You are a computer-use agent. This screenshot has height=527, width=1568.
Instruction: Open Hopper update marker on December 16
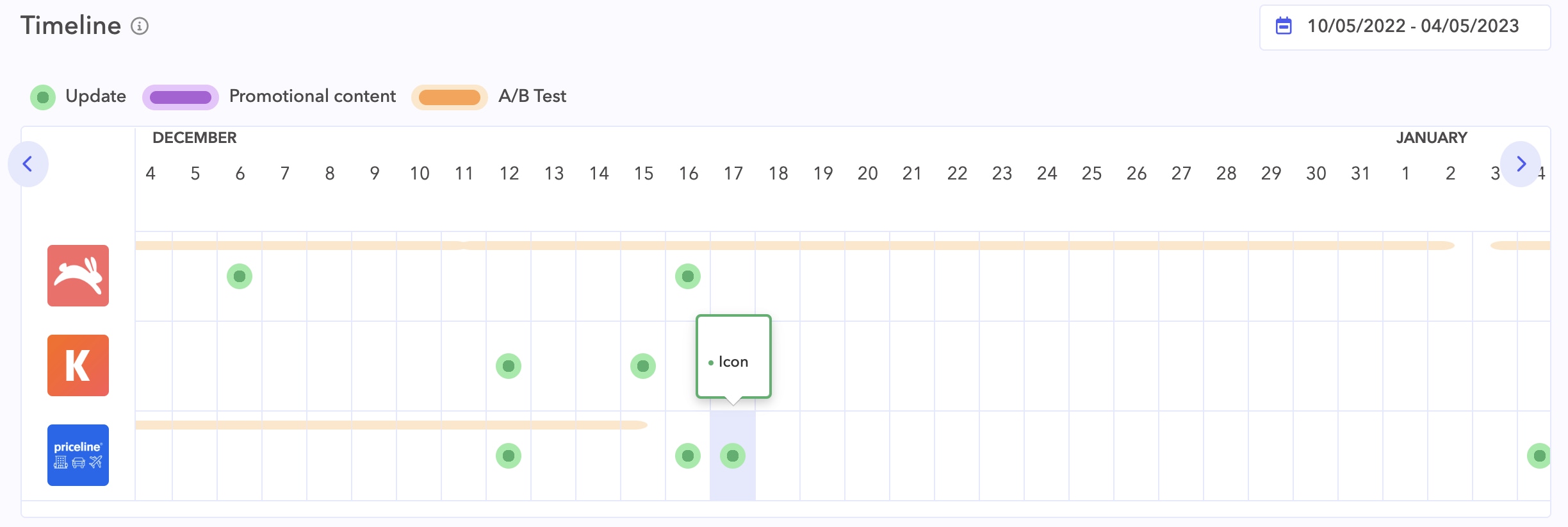pyautogui.click(x=688, y=276)
